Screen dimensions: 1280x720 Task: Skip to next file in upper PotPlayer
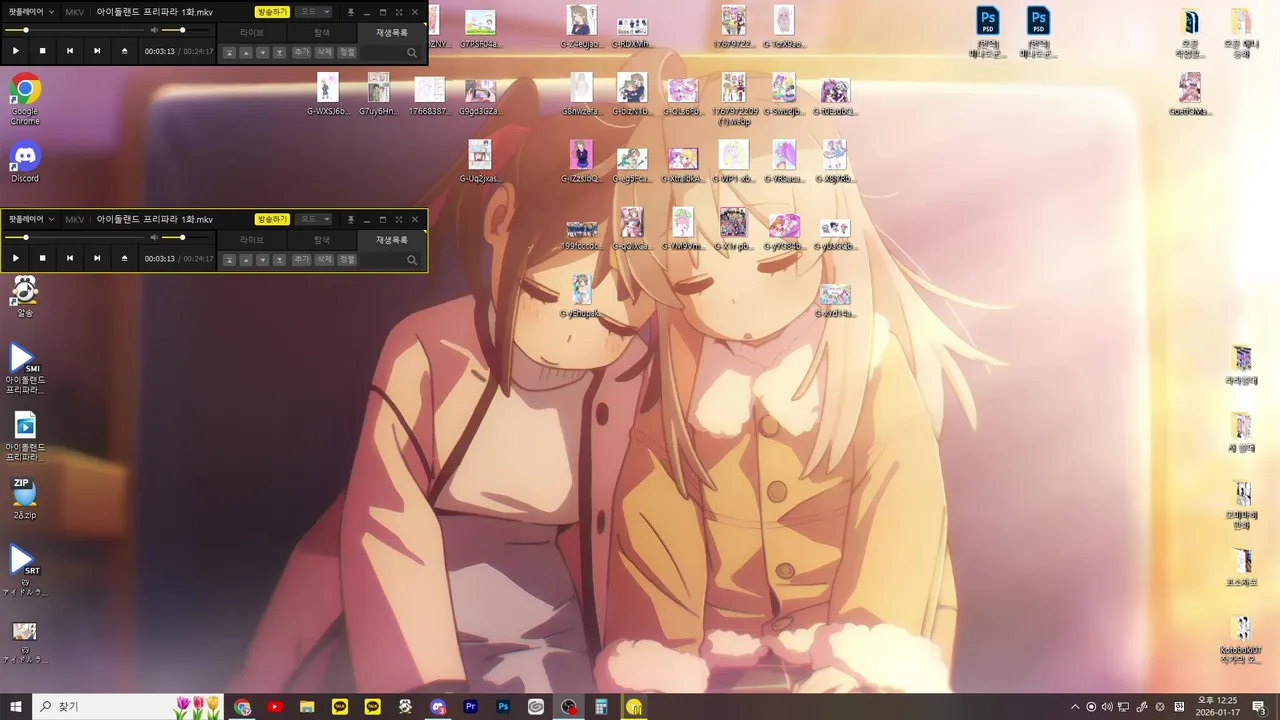pos(97,51)
